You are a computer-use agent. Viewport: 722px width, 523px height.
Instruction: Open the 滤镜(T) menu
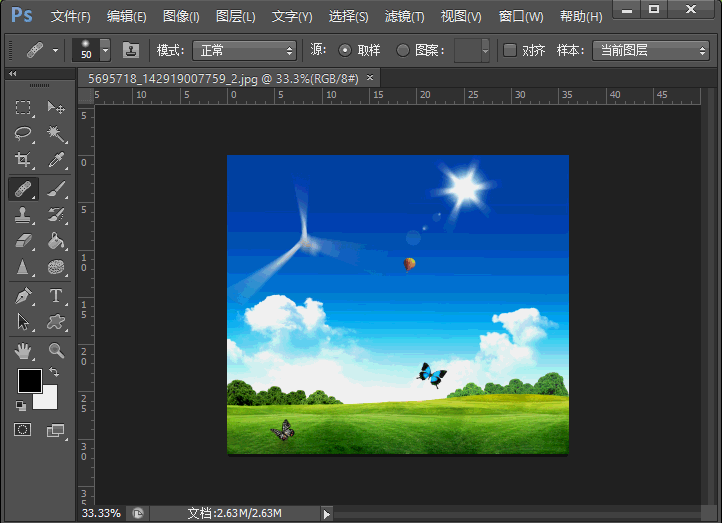click(x=404, y=17)
